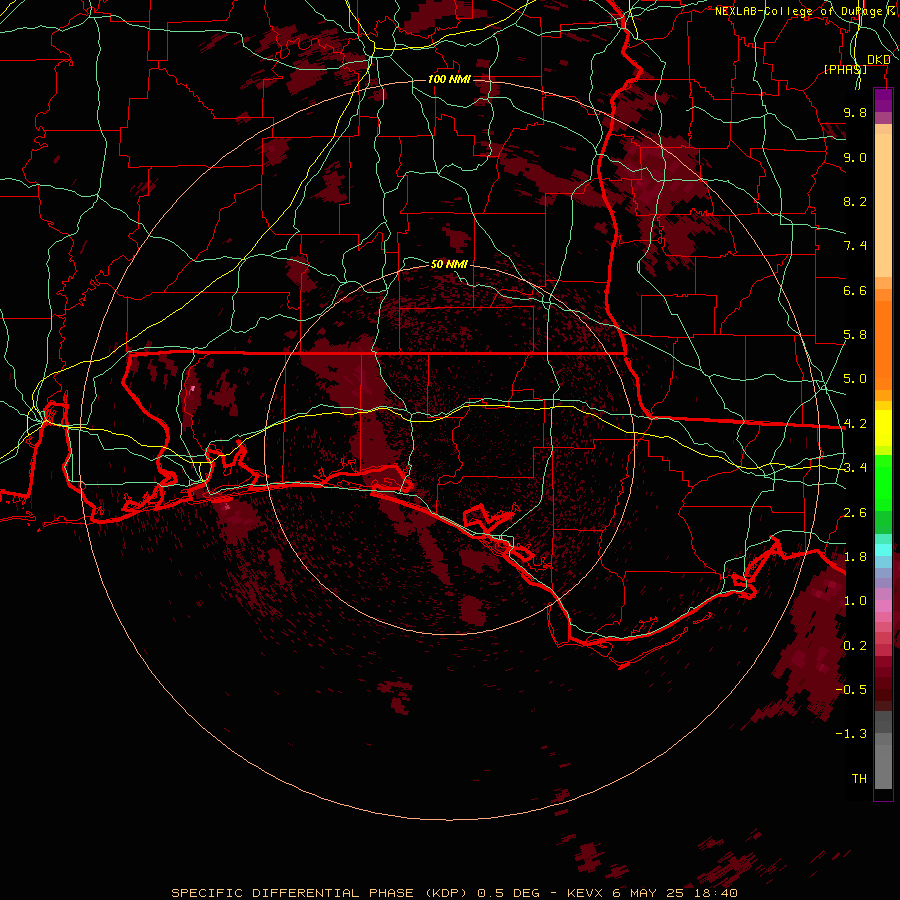
Task: Click the 2.6 value on the color scale
Action: click(855, 513)
